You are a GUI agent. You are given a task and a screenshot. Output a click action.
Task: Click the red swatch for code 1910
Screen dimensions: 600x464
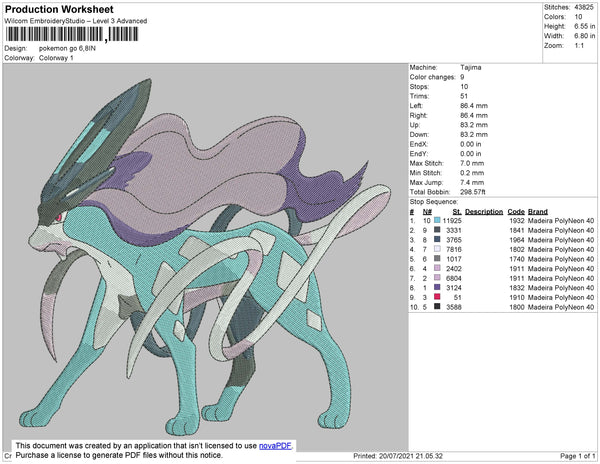tap(437, 297)
